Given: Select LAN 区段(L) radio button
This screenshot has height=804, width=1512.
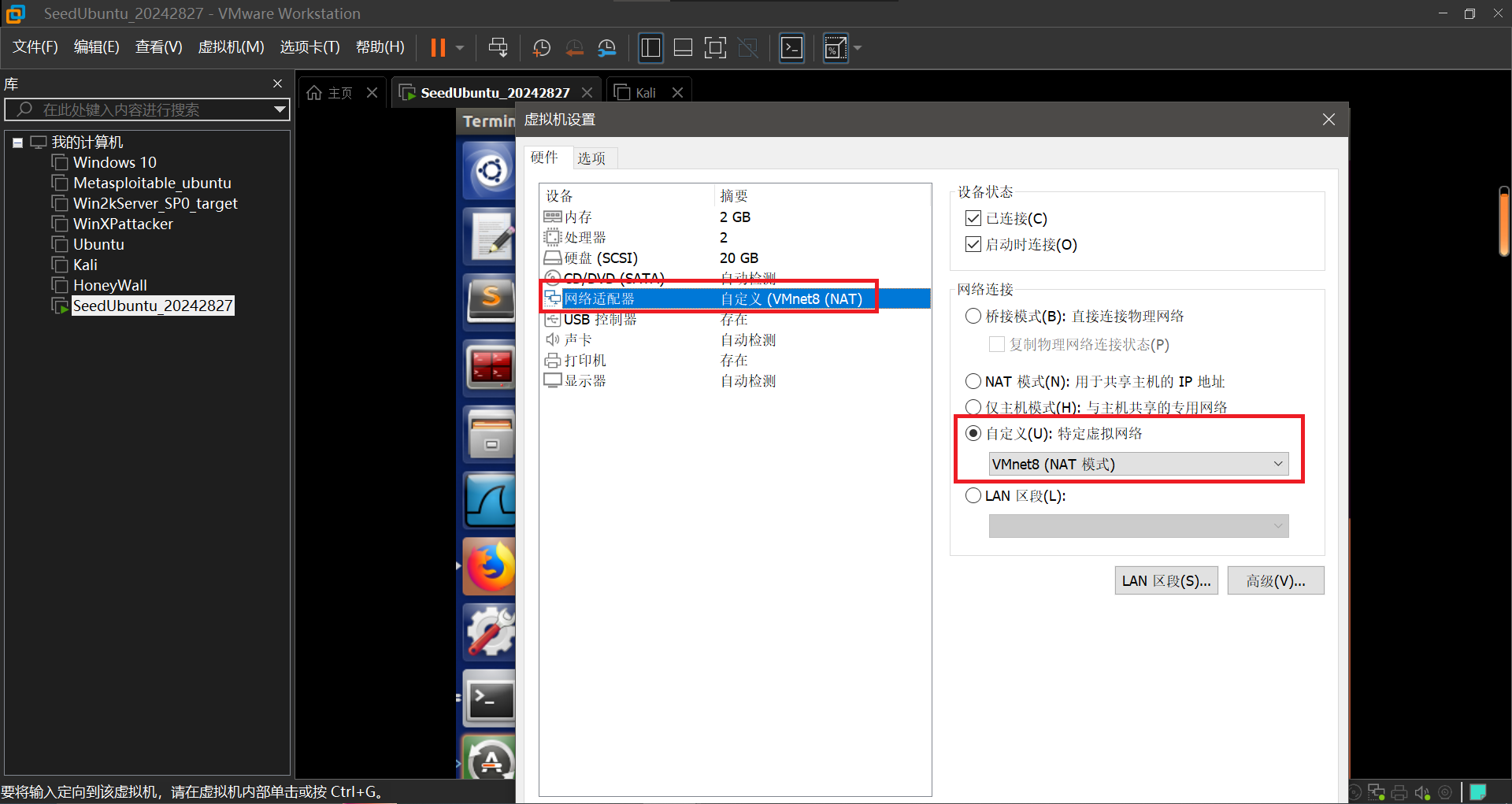Looking at the screenshot, I should click(x=973, y=495).
